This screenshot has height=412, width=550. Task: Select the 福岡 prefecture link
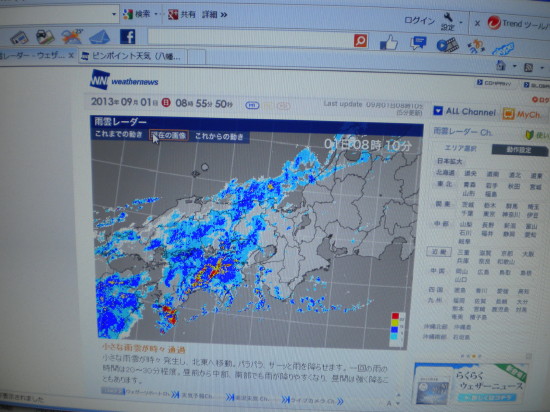(x=458, y=300)
